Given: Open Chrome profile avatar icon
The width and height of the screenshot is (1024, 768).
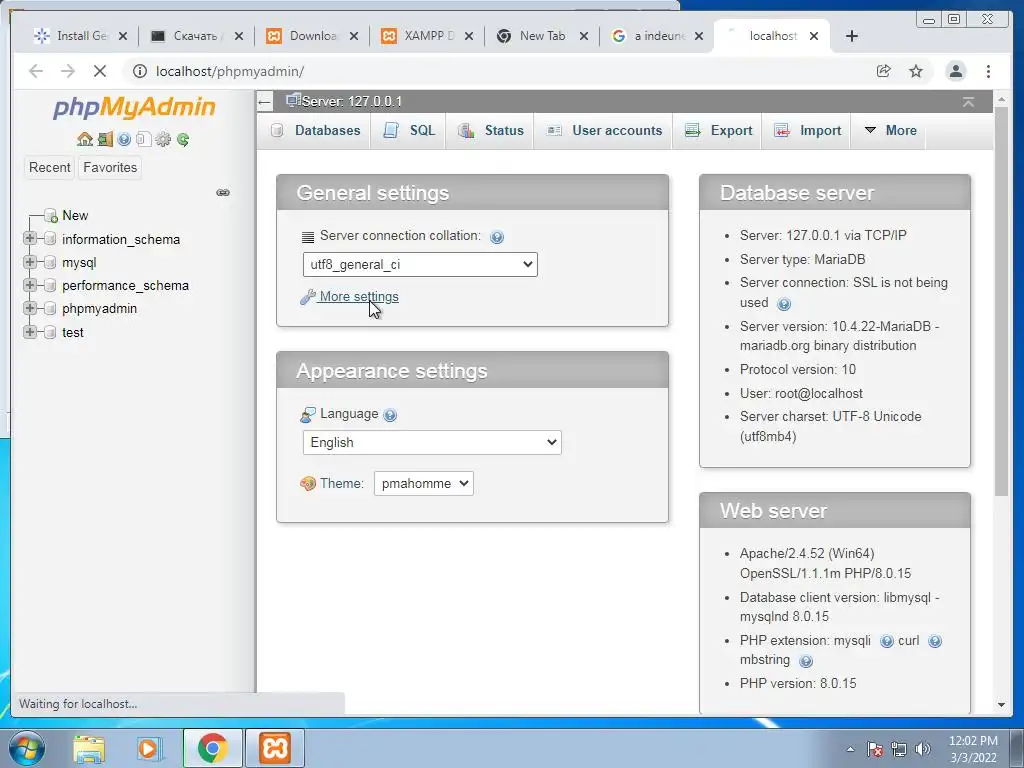Looking at the screenshot, I should [955, 71].
